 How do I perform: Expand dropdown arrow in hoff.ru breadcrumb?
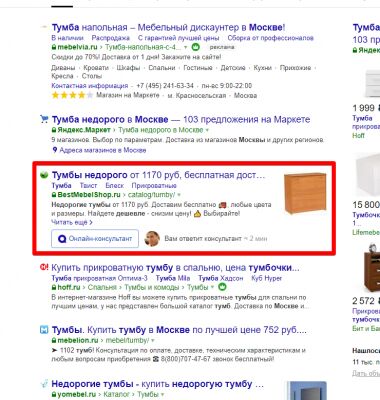coord(212,287)
